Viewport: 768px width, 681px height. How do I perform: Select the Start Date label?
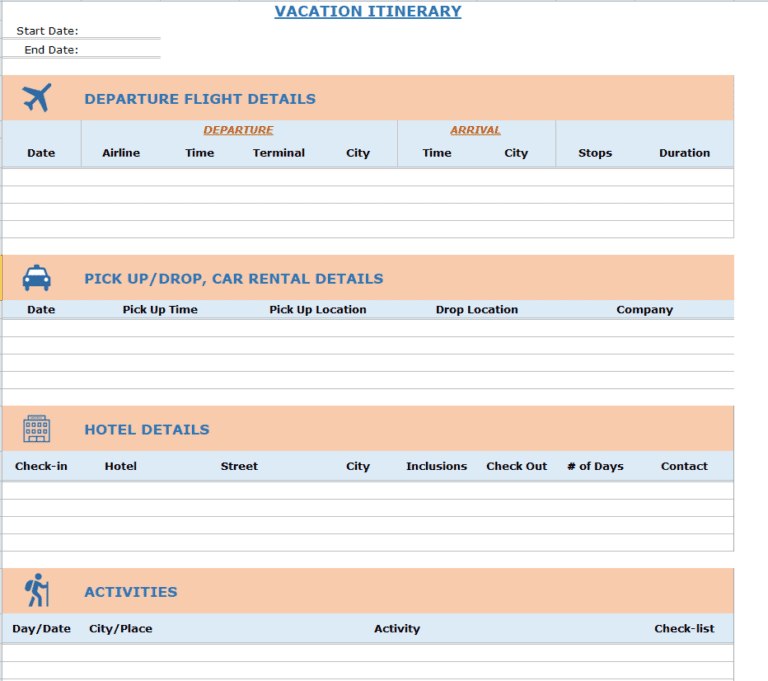[x=48, y=31]
